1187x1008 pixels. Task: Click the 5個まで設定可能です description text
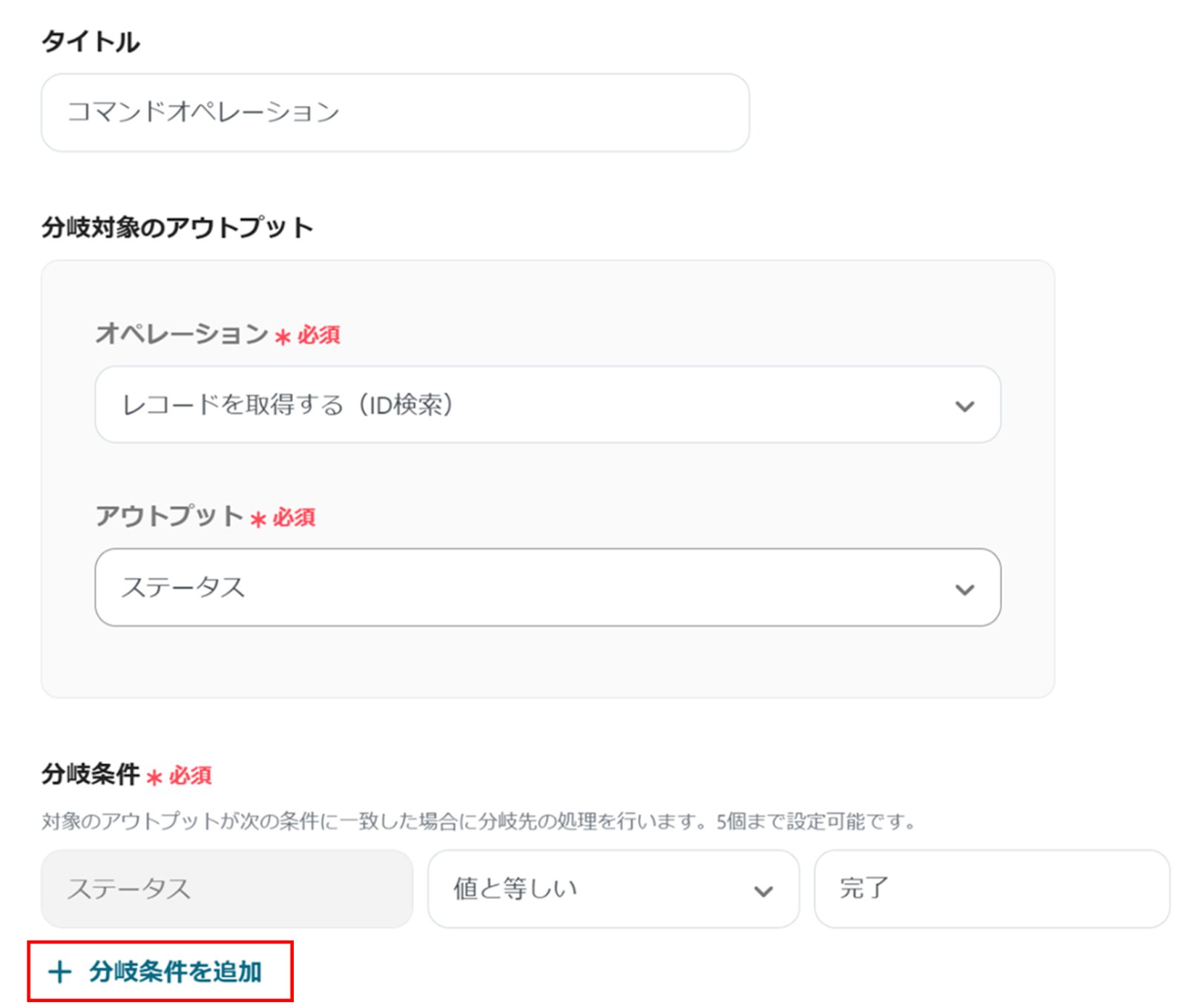(x=815, y=821)
